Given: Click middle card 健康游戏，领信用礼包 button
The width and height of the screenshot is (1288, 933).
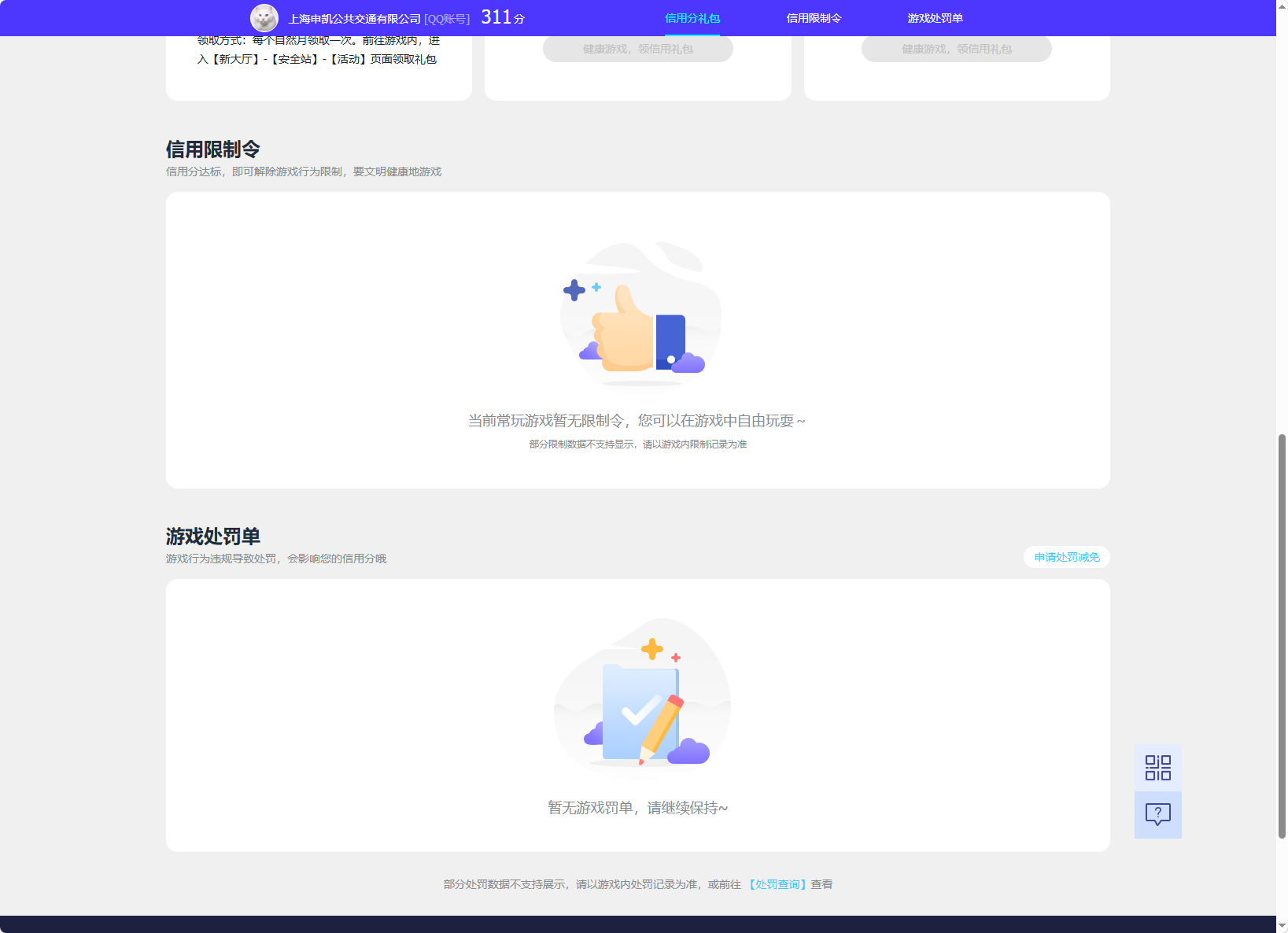Looking at the screenshot, I should (x=638, y=49).
